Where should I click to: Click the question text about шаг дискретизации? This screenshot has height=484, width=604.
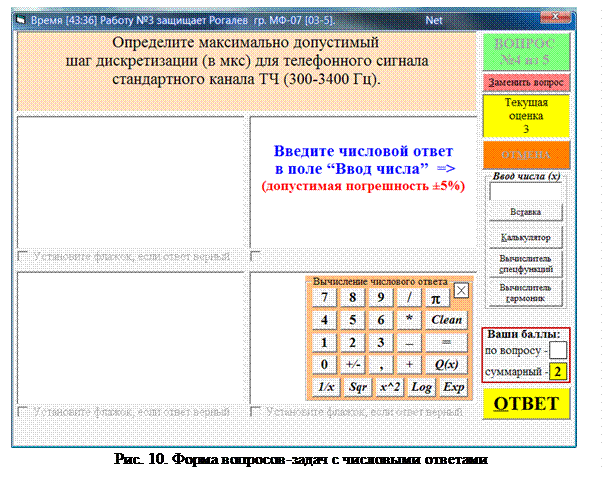click(x=247, y=61)
